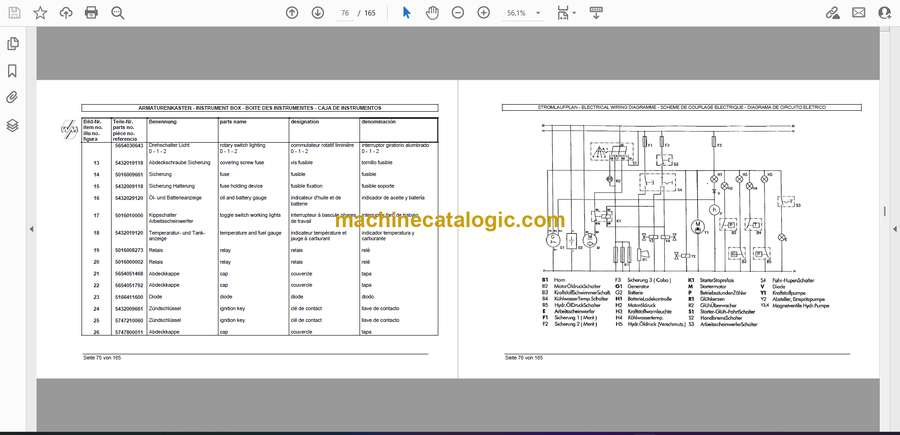
Task: Bookmark this document with the star icon
Action: point(40,13)
